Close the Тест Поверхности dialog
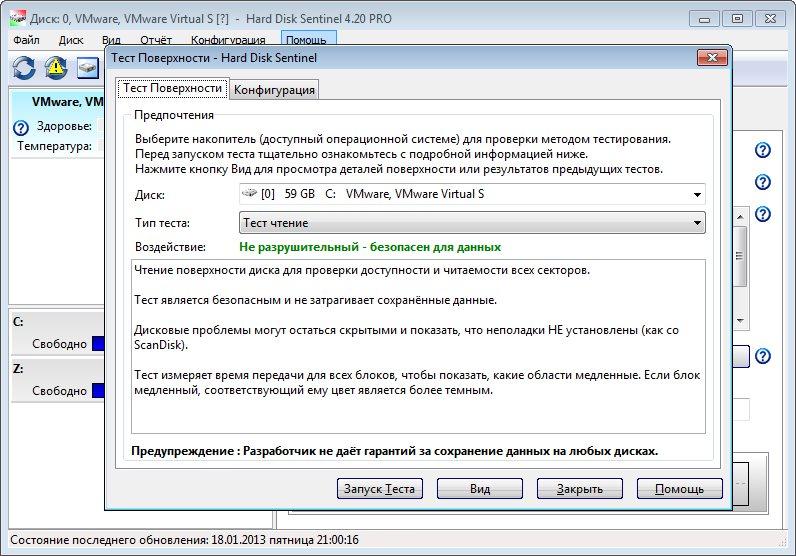796x556 pixels. pos(712,57)
